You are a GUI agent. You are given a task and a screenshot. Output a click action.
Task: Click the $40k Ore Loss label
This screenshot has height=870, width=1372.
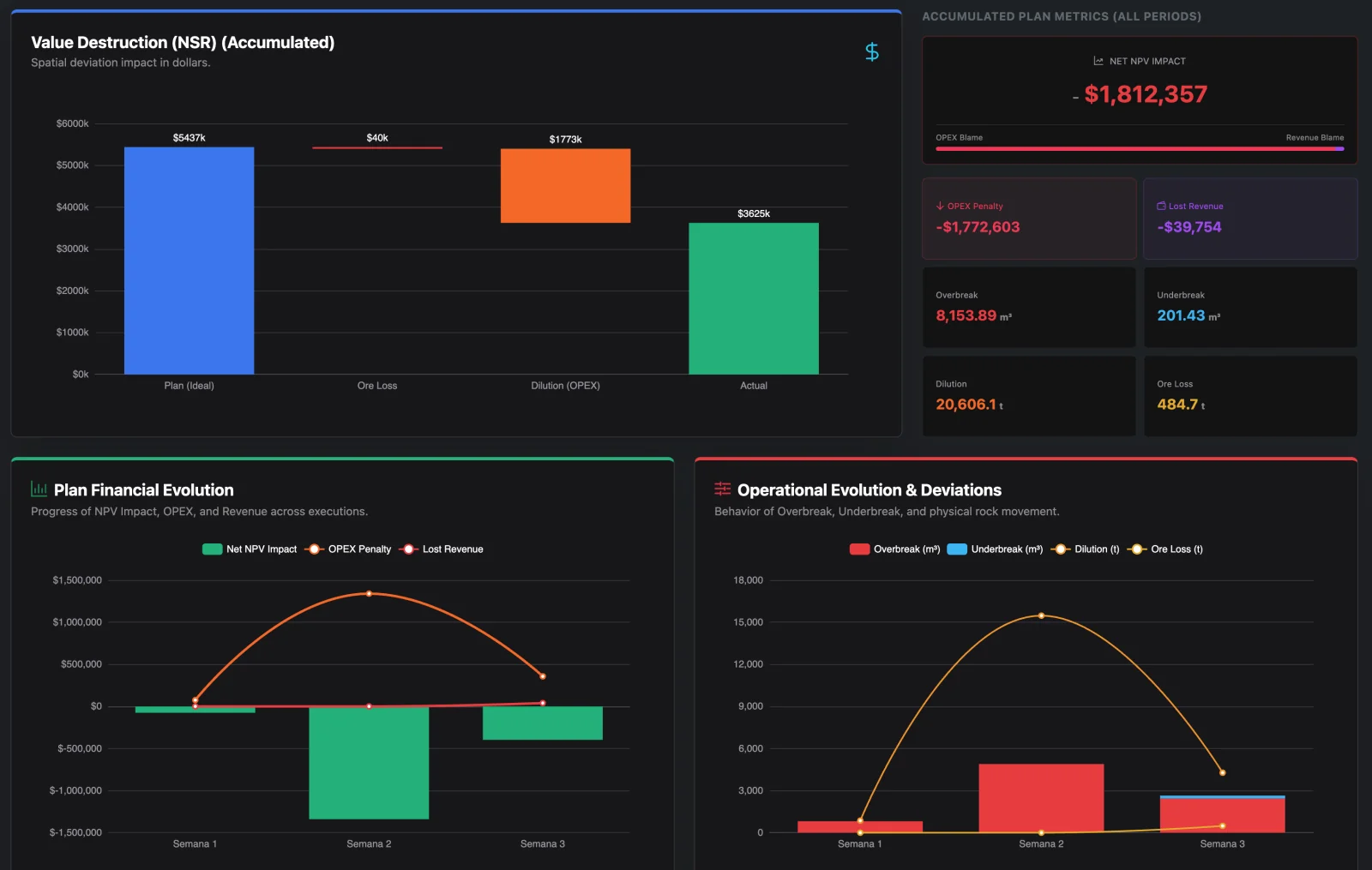point(377,138)
